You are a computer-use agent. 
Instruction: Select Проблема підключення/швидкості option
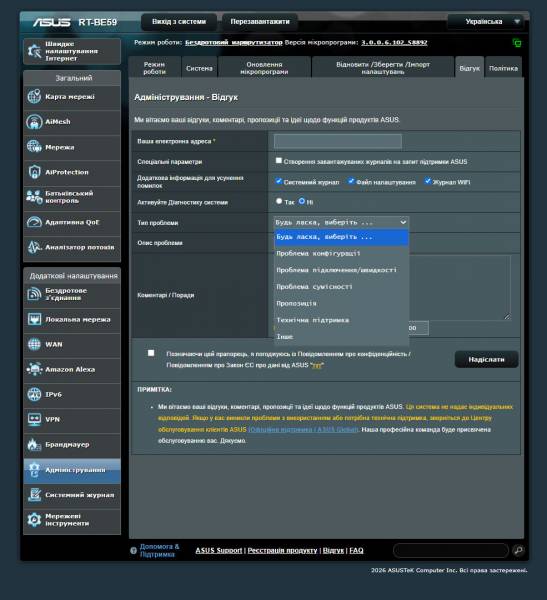tap(341, 270)
